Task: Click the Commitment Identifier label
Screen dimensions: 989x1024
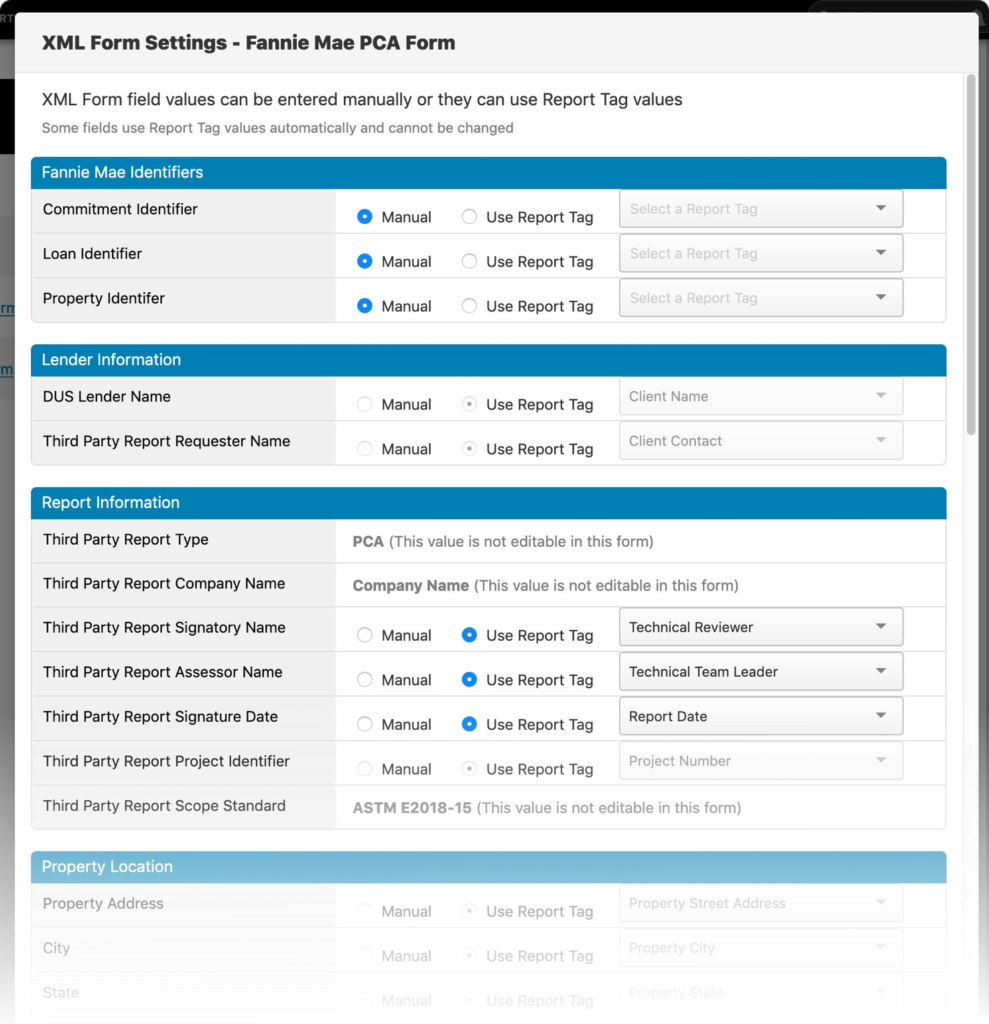Action: tap(120, 209)
